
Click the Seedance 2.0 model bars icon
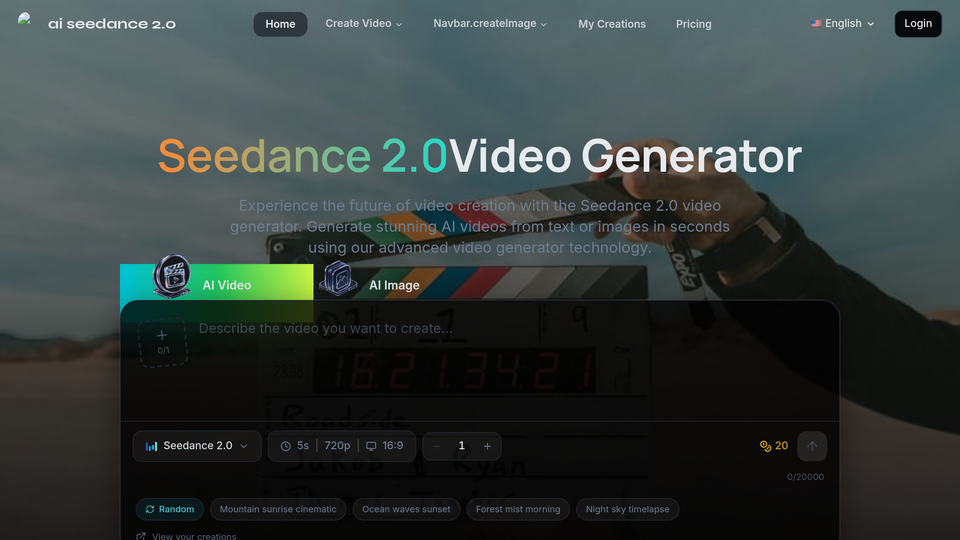[x=151, y=446]
